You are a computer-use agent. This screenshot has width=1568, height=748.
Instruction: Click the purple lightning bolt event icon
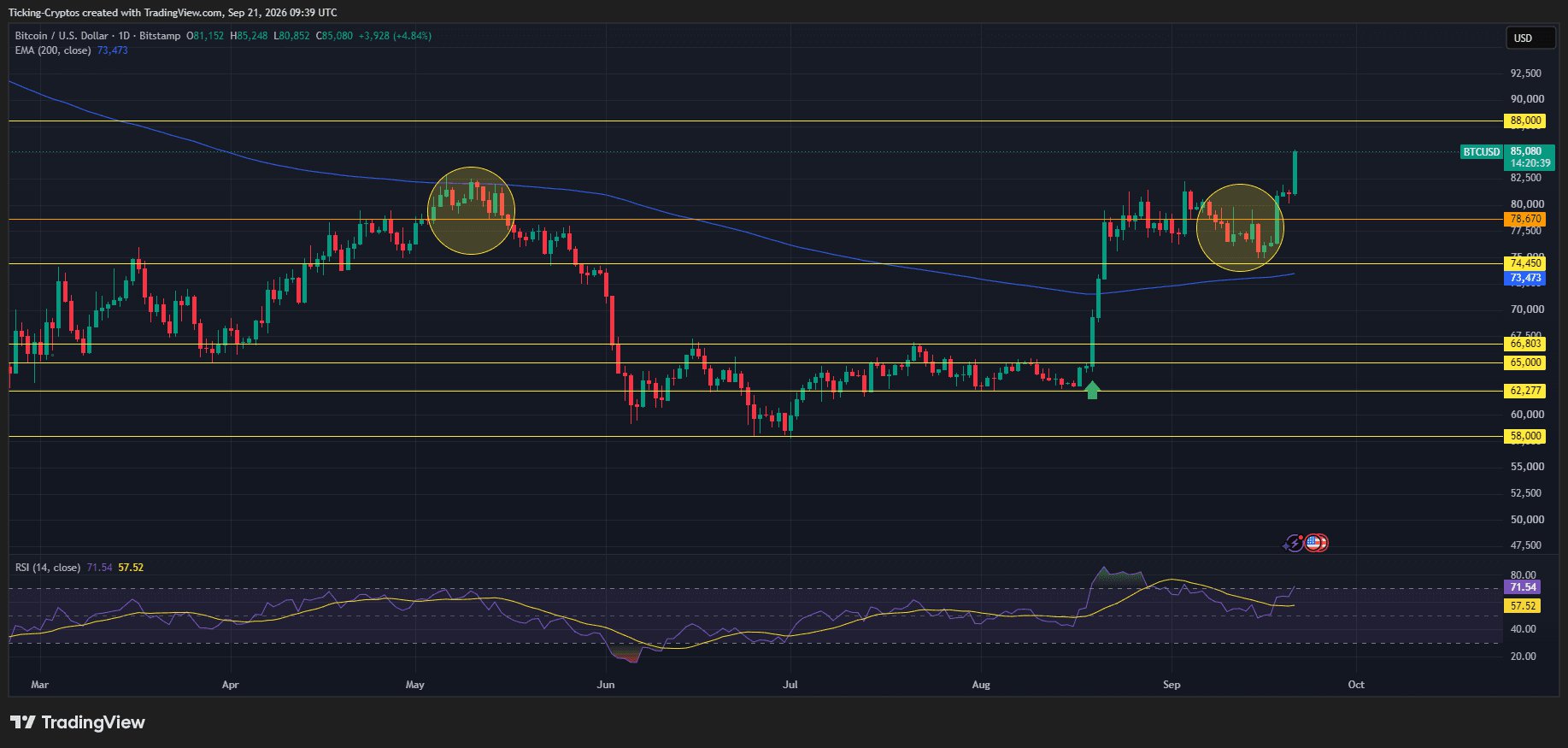point(1295,543)
